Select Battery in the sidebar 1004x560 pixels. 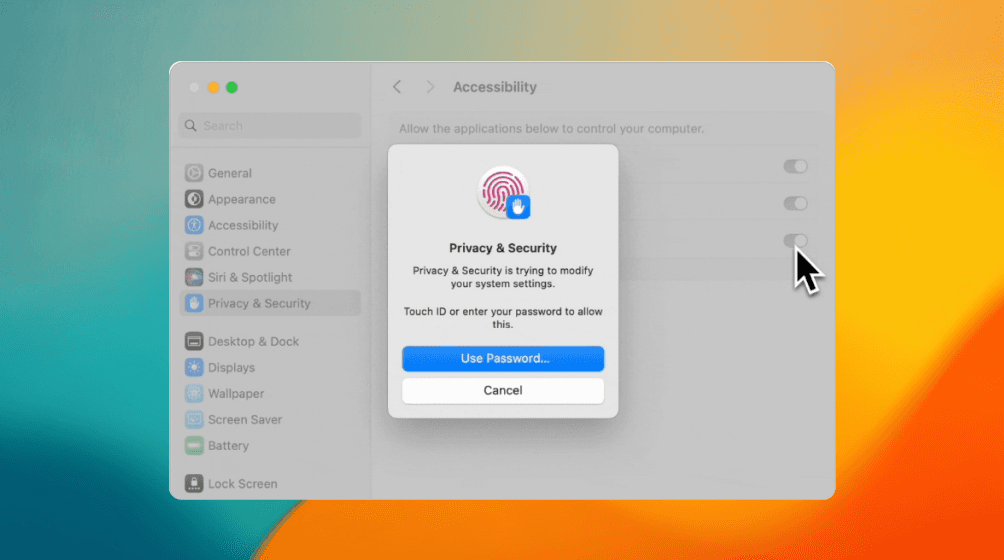point(270,445)
